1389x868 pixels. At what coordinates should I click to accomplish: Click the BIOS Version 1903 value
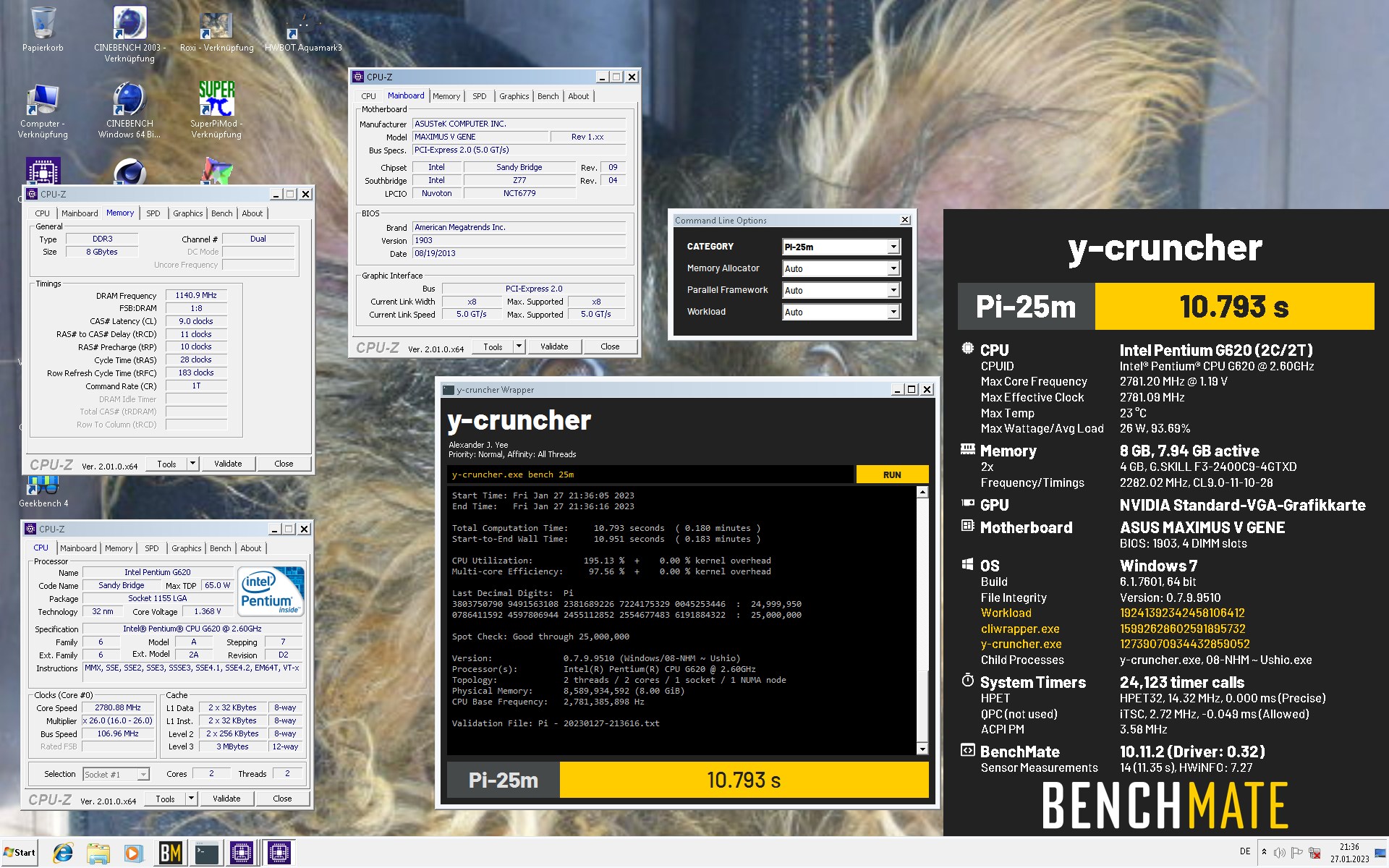click(x=519, y=240)
